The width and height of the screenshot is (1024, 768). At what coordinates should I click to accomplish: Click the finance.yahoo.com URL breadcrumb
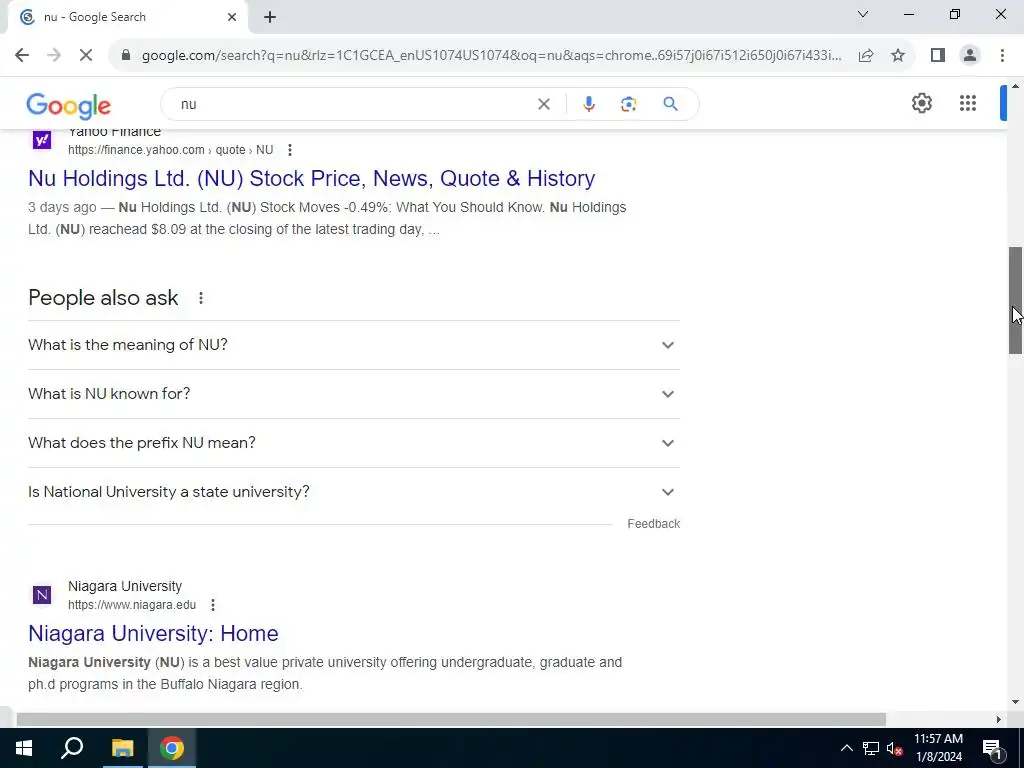coord(170,150)
